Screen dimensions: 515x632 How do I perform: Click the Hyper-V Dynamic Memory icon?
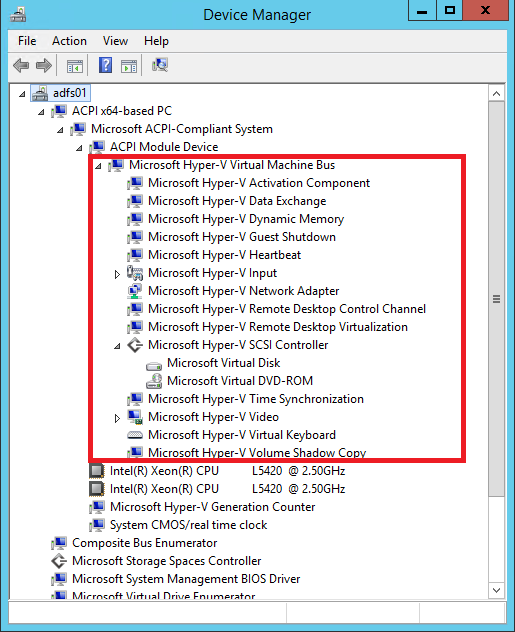coord(135,219)
